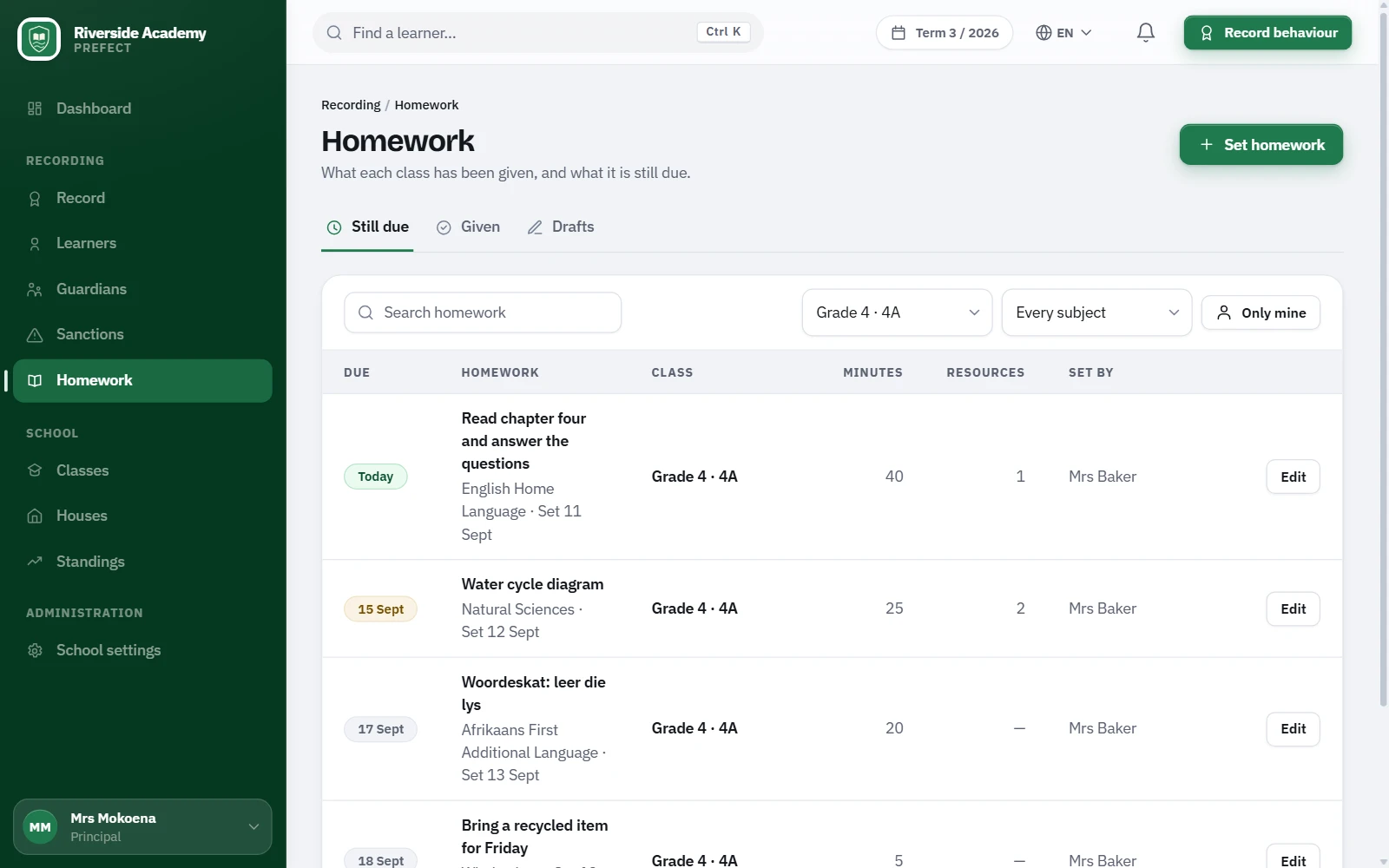Edit the Woordeskat homework row

[1293, 729]
